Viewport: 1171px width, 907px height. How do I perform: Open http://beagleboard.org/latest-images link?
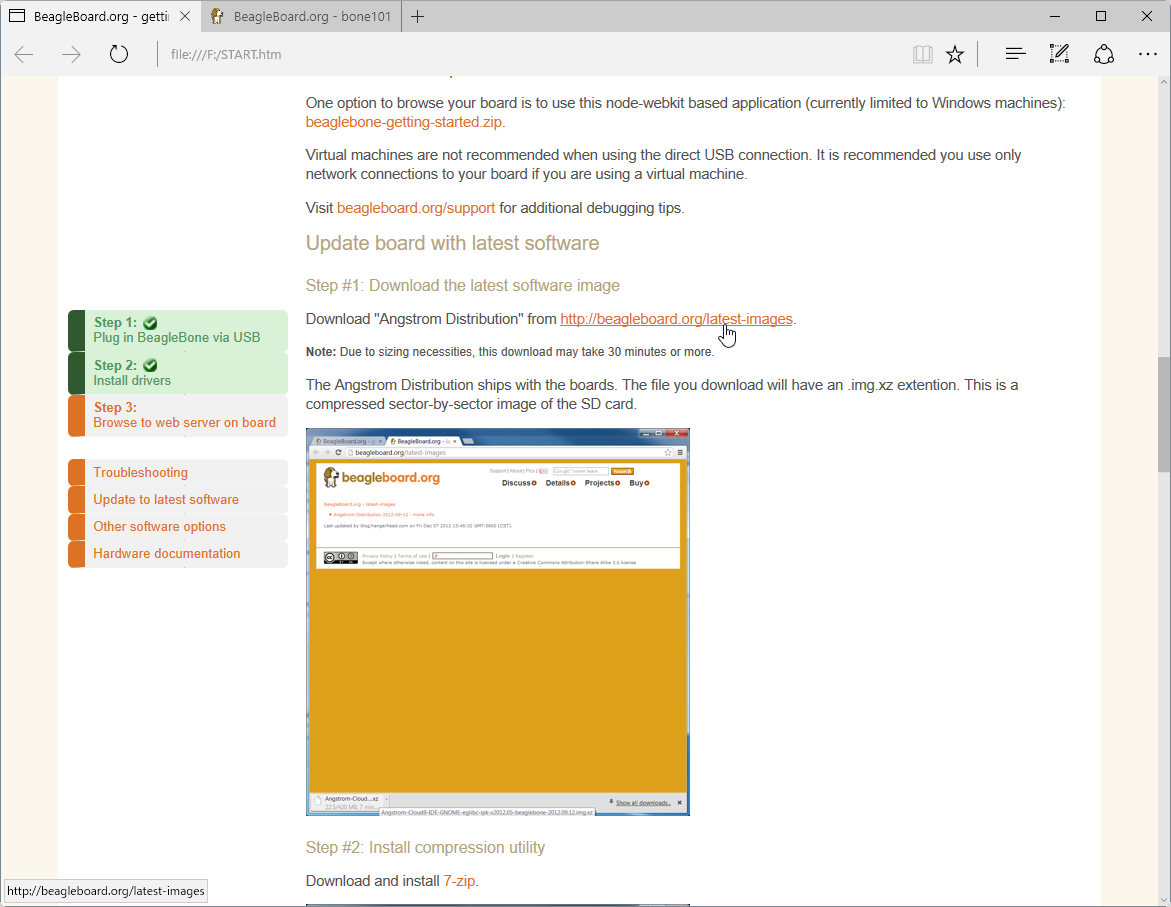pos(676,319)
